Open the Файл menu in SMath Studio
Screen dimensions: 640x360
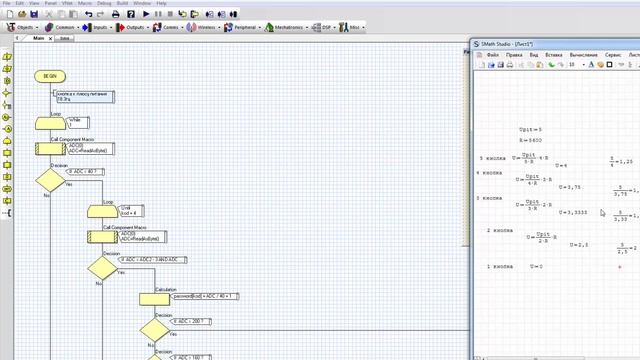pyautogui.click(x=492, y=55)
